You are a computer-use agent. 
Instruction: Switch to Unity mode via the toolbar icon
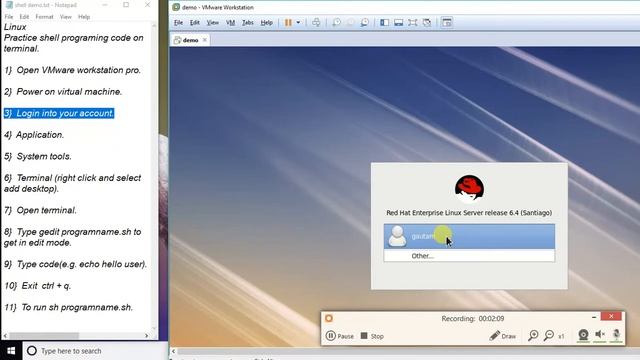(427, 23)
